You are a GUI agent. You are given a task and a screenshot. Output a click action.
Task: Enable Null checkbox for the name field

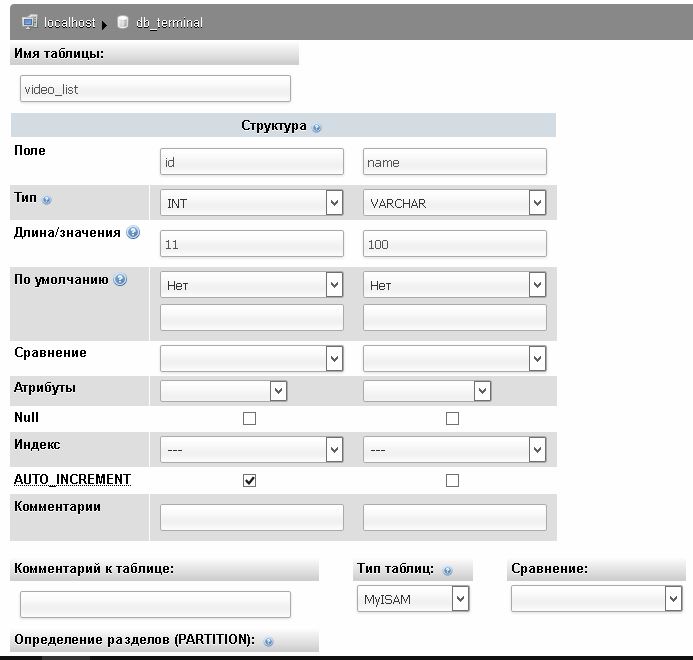(x=452, y=419)
